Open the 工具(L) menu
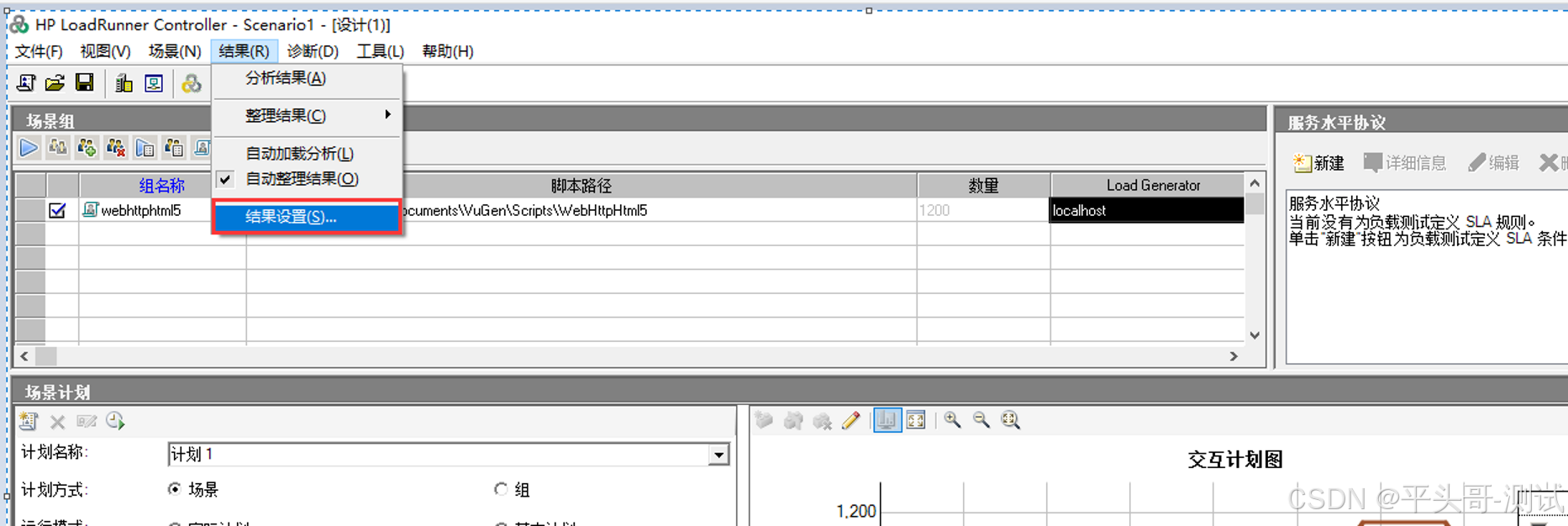 [381, 51]
